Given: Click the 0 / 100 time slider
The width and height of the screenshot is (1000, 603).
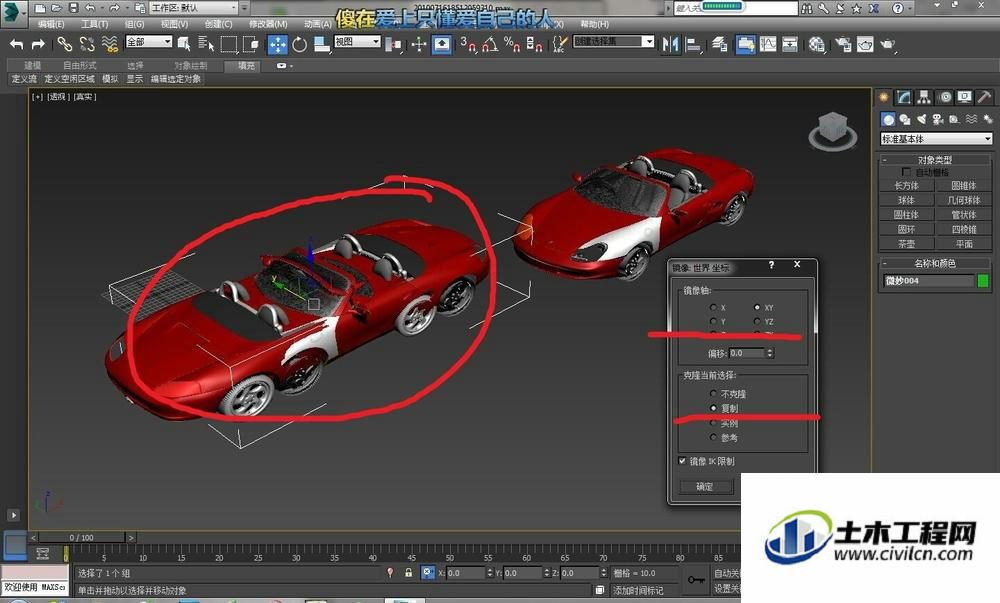Looking at the screenshot, I should pyautogui.click(x=81, y=537).
